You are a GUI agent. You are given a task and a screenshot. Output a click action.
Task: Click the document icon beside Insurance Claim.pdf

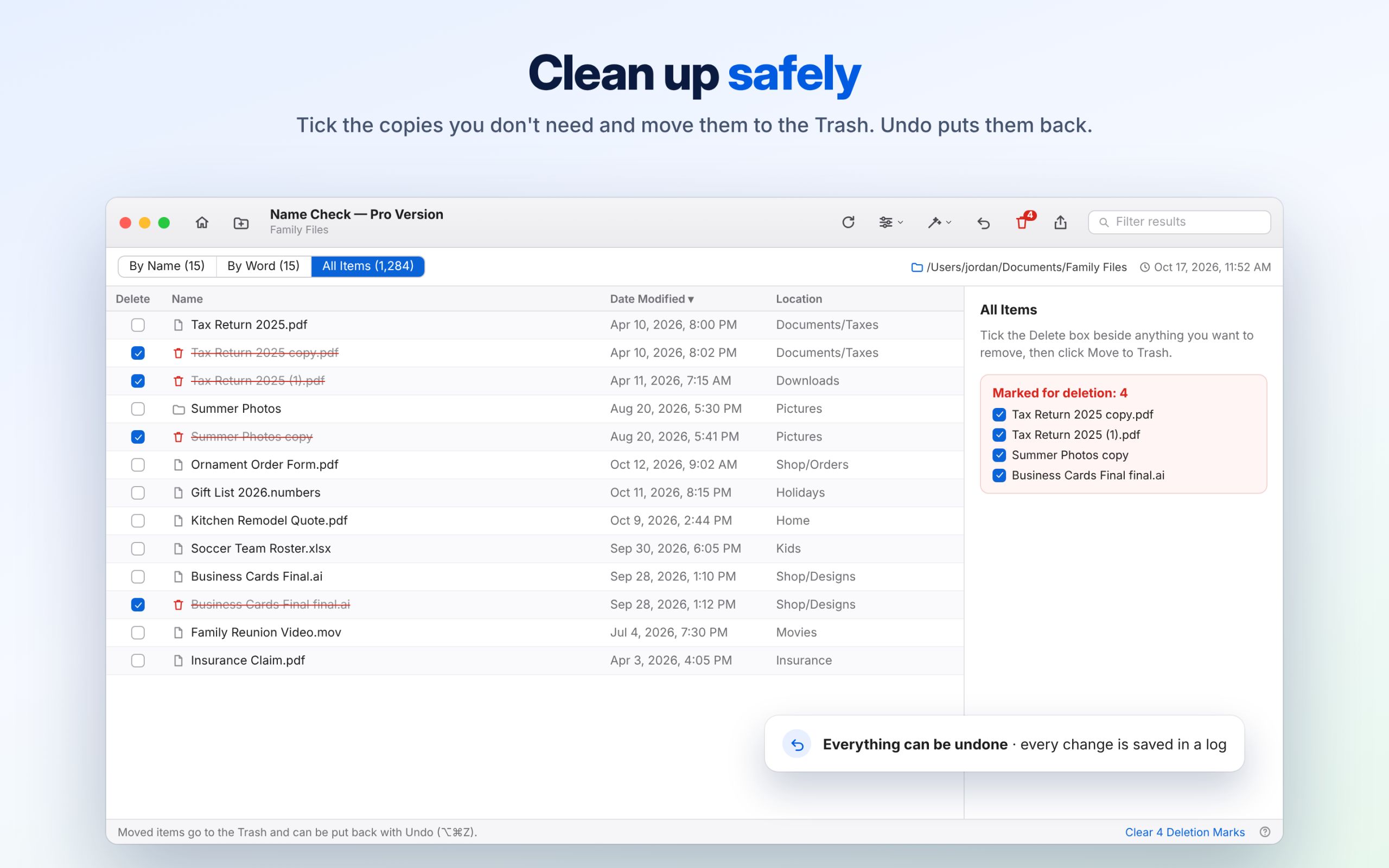pos(179,661)
